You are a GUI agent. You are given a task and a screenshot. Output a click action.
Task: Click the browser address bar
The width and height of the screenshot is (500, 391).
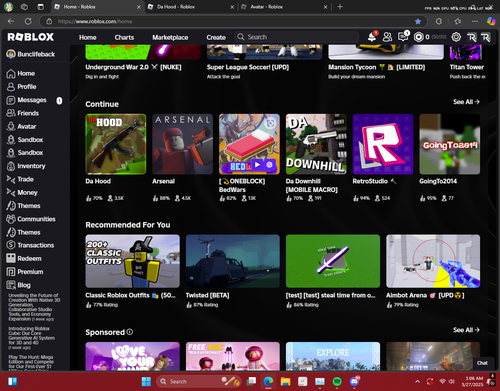(233, 21)
